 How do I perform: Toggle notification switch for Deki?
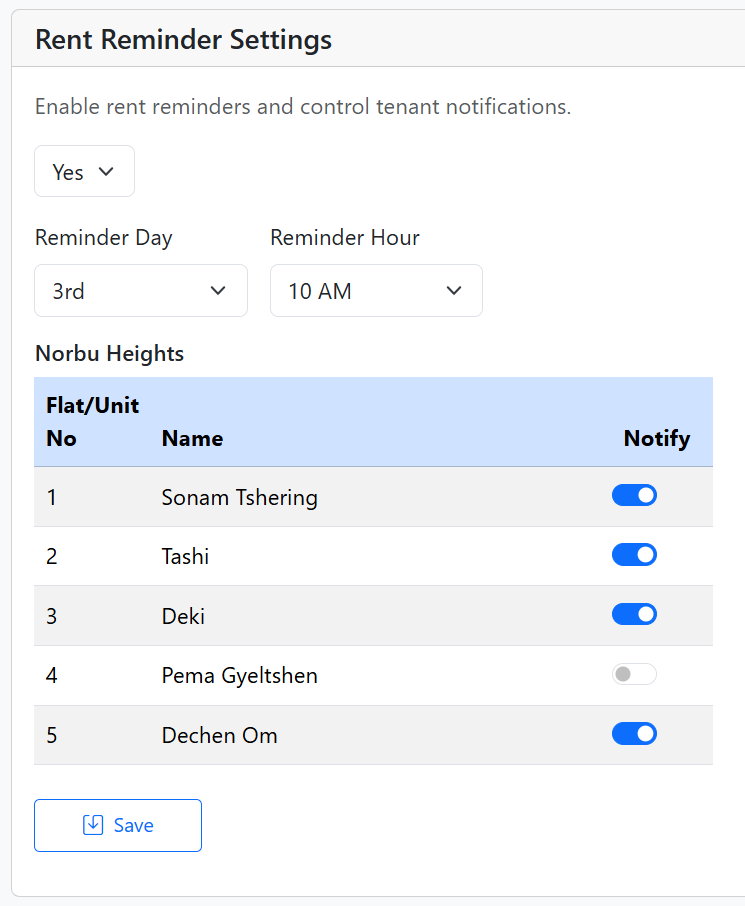click(x=634, y=614)
